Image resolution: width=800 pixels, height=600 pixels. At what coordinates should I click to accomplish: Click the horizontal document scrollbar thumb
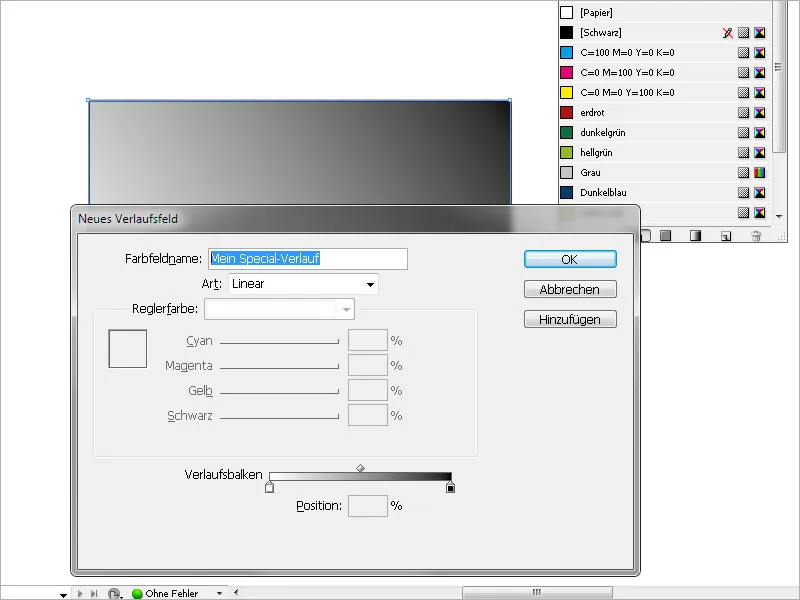(x=537, y=592)
